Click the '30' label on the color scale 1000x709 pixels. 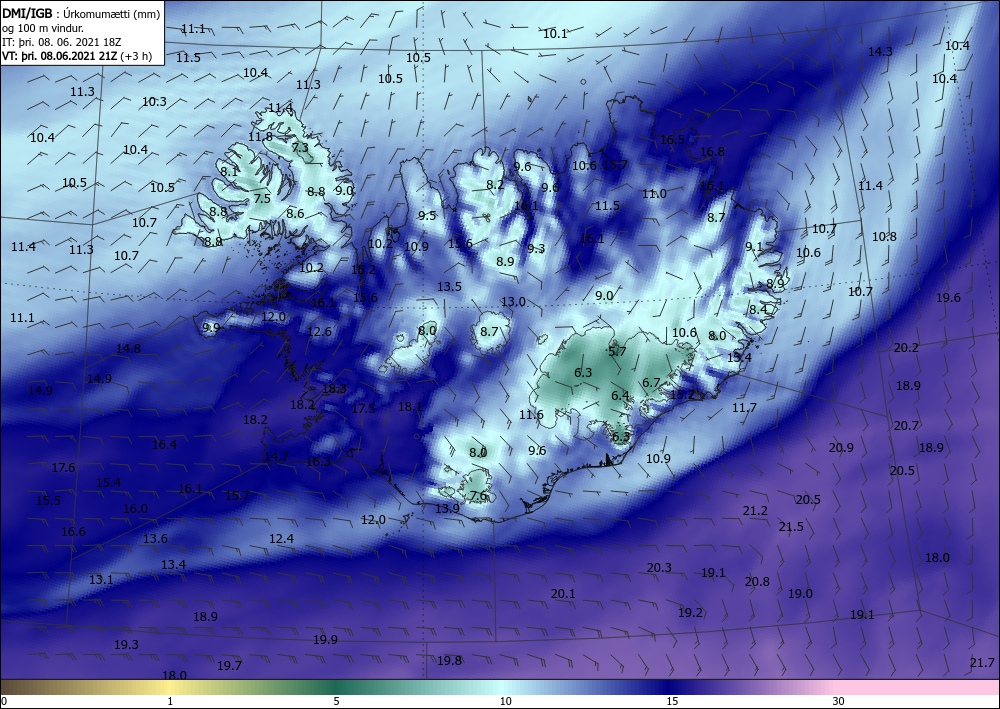coord(838,701)
